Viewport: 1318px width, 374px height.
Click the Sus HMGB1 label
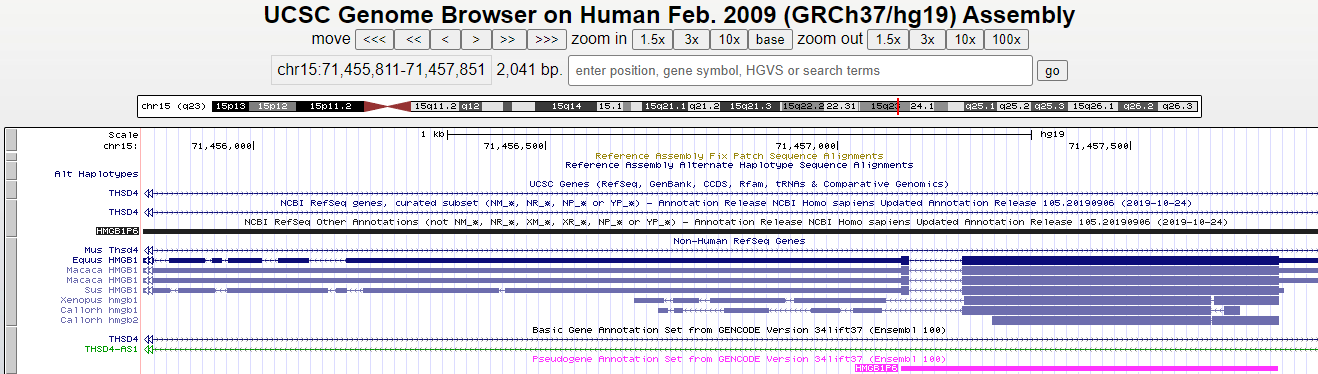pyautogui.click(x=111, y=290)
